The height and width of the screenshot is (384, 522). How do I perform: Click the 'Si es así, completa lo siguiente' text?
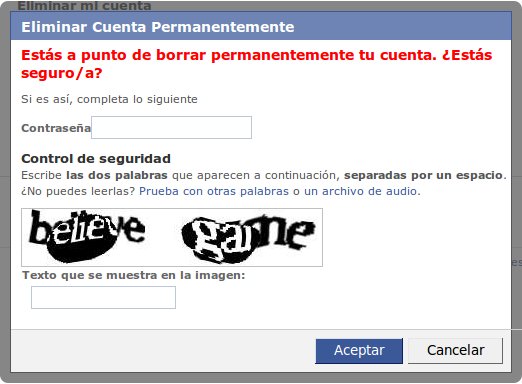click(109, 99)
